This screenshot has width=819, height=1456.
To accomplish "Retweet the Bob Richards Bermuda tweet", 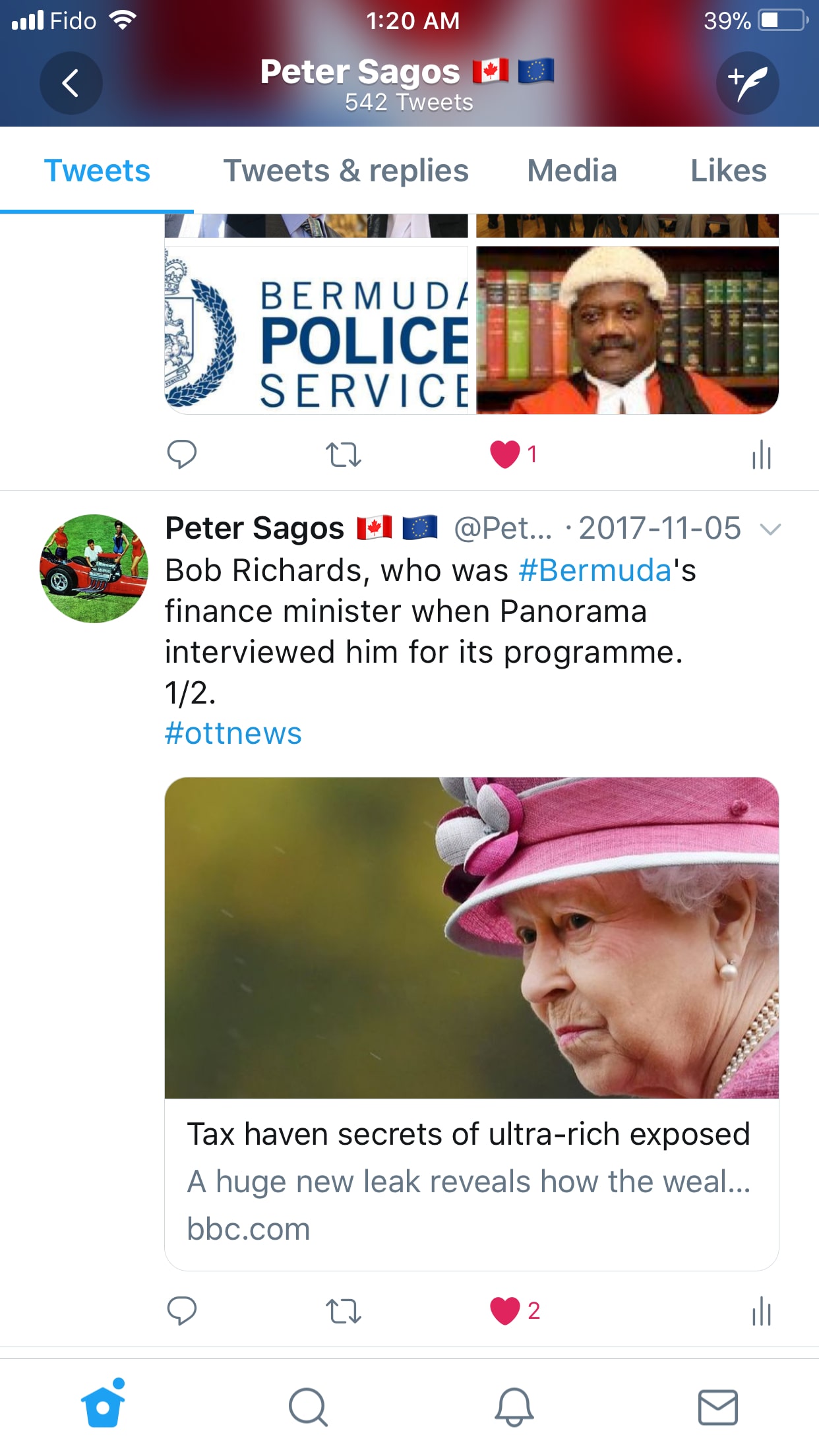I will coord(344,1311).
